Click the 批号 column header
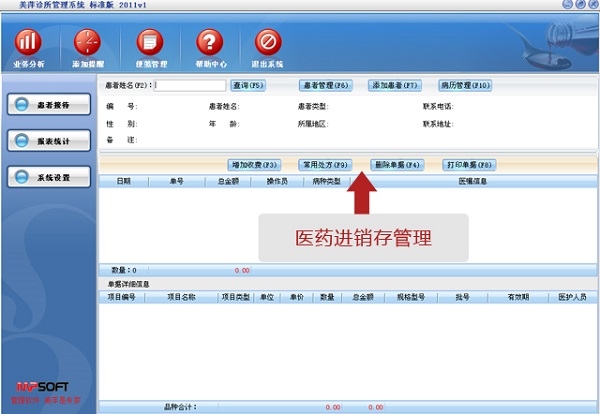This screenshot has height=414, width=600. click(x=463, y=297)
